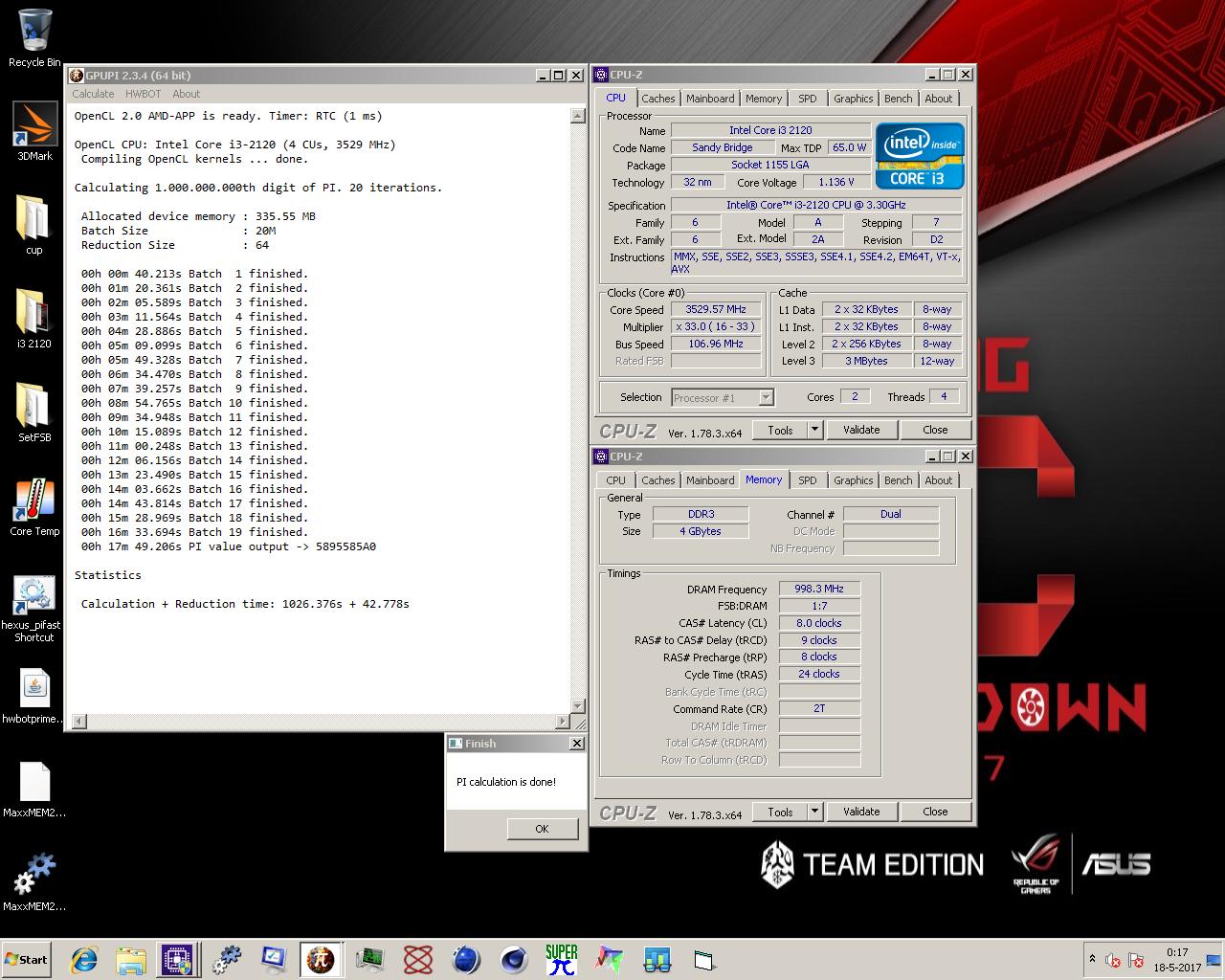Open the Recycle Bin desktop icon
Image resolution: width=1225 pixels, height=980 pixels.
(34, 38)
